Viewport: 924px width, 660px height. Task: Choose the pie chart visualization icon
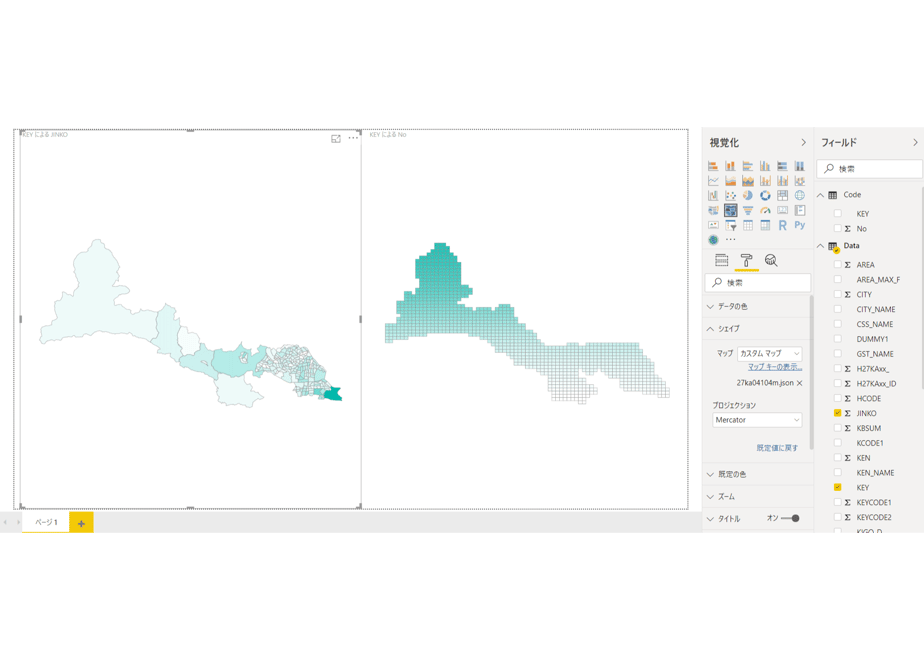click(748, 196)
